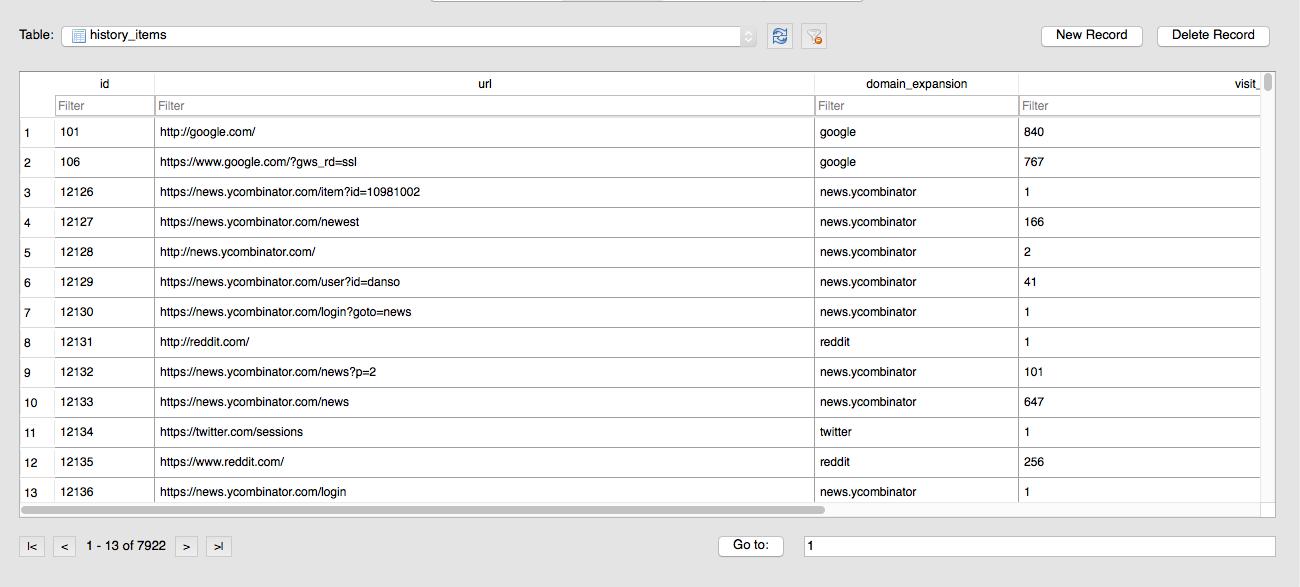1300x587 pixels.
Task: Clear all table filters icon
Action: pyautogui.click(x=814, y=36)
